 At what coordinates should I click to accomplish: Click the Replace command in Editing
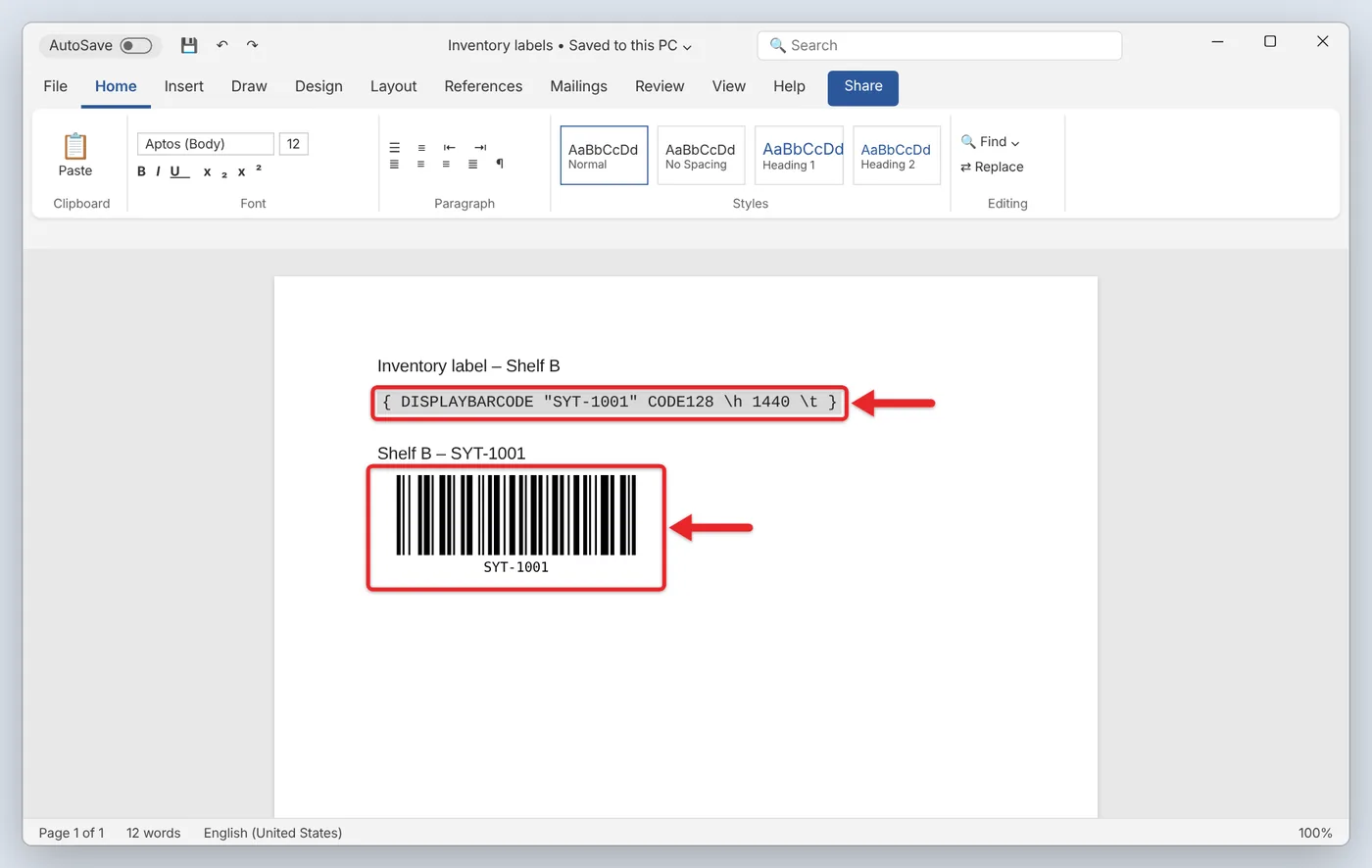(x=992, y=168)
